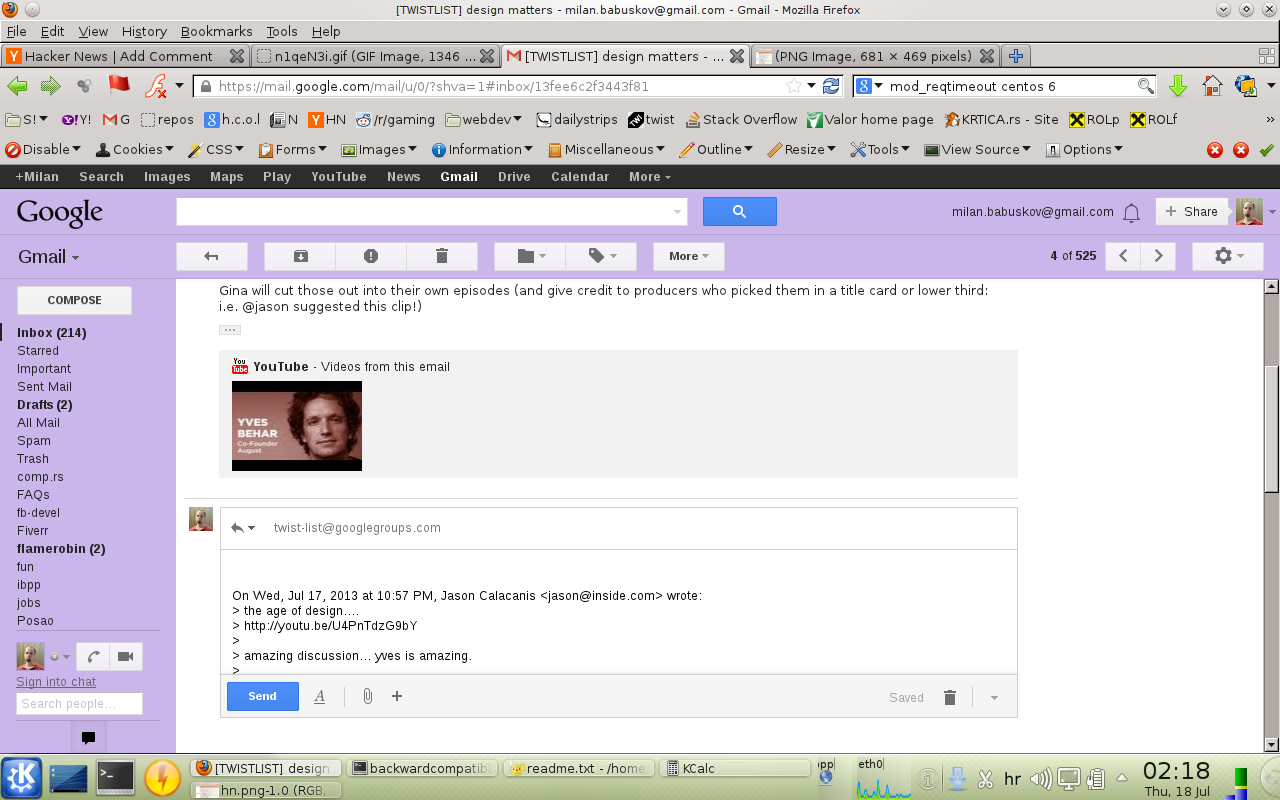Click the plus insert icon in reply

[x=397, y=696]
